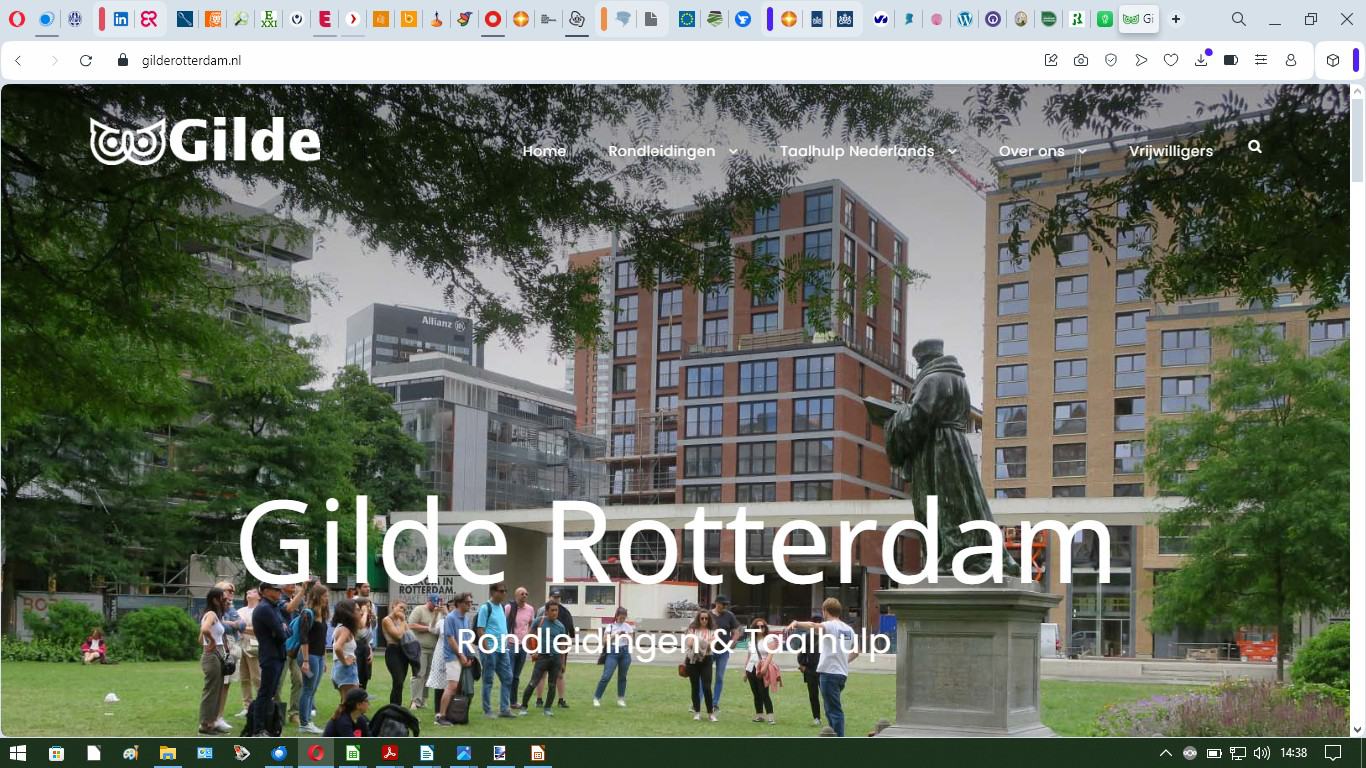Open the browser profile icon

click(x=1291, y=60)
